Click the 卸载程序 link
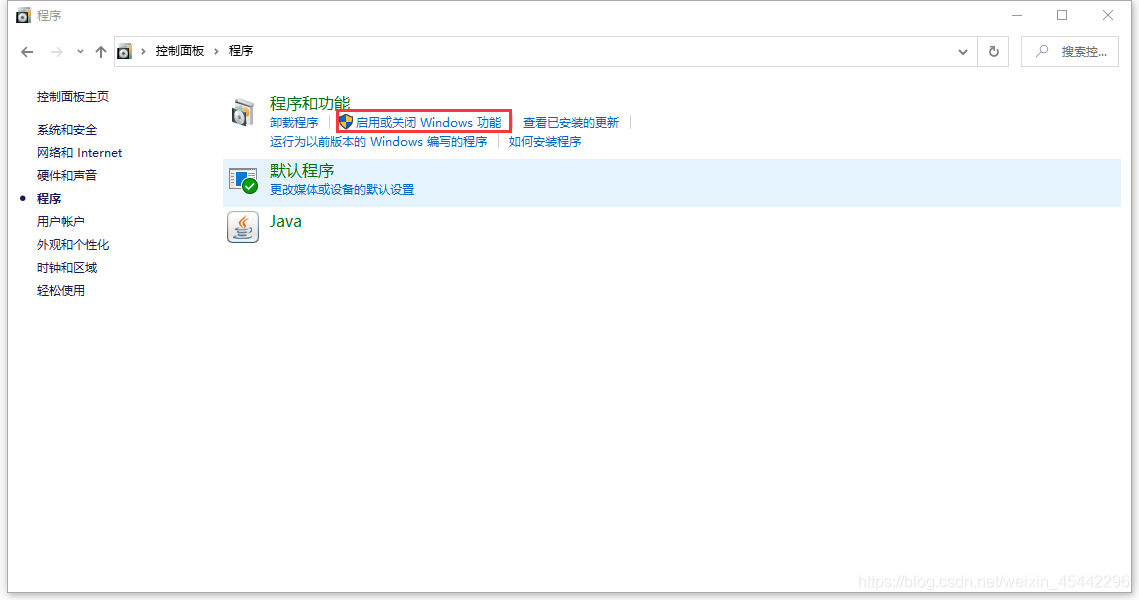Image resolution: width=1139 pixels, height=600 pixels. tap(294, 122)
